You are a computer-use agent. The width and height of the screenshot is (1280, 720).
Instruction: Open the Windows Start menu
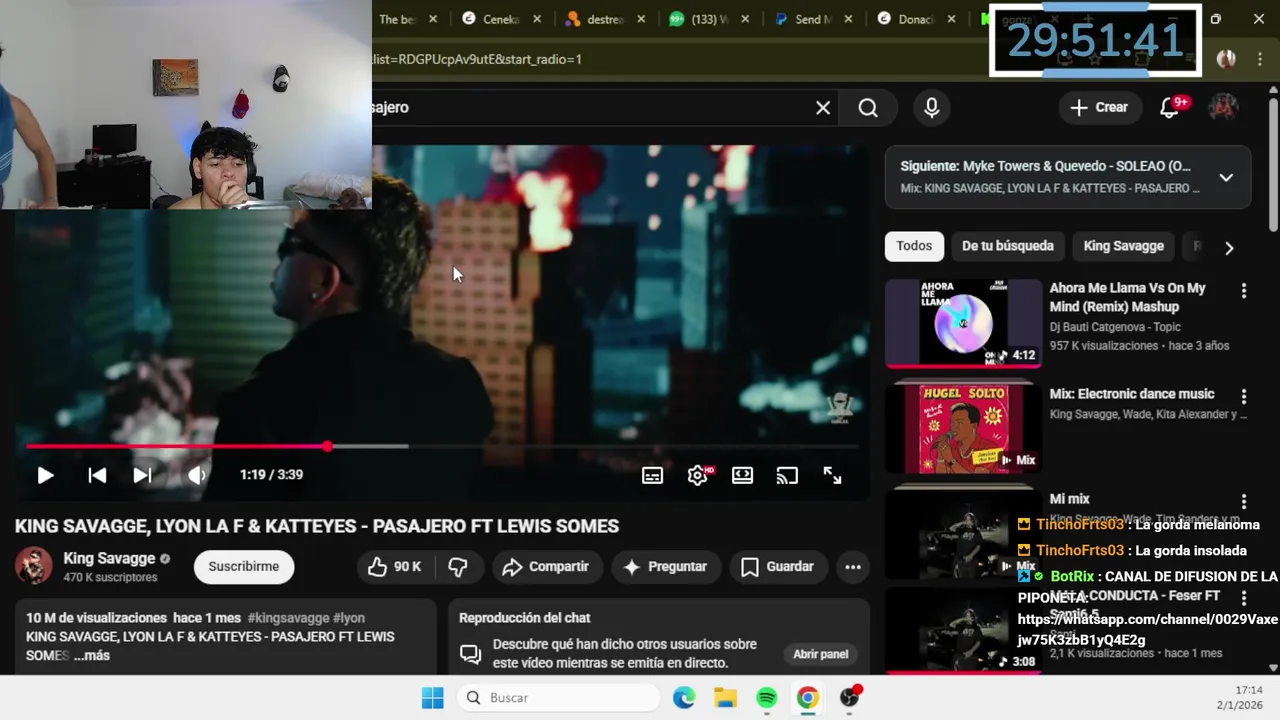pyautogui.click(x=432, y=698)
